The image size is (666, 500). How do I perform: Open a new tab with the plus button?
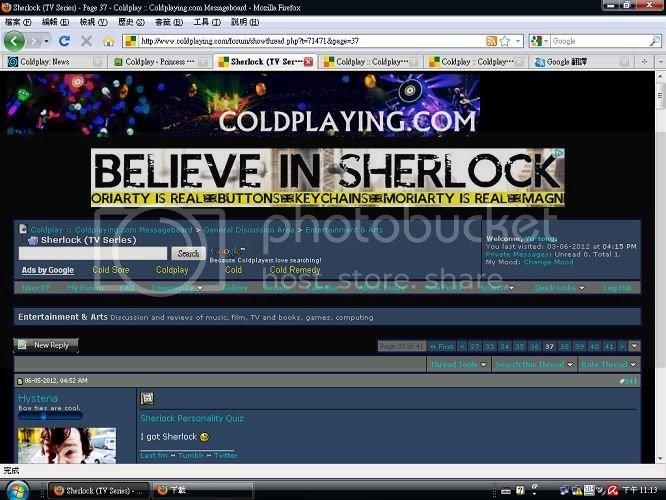pos(644,62)
